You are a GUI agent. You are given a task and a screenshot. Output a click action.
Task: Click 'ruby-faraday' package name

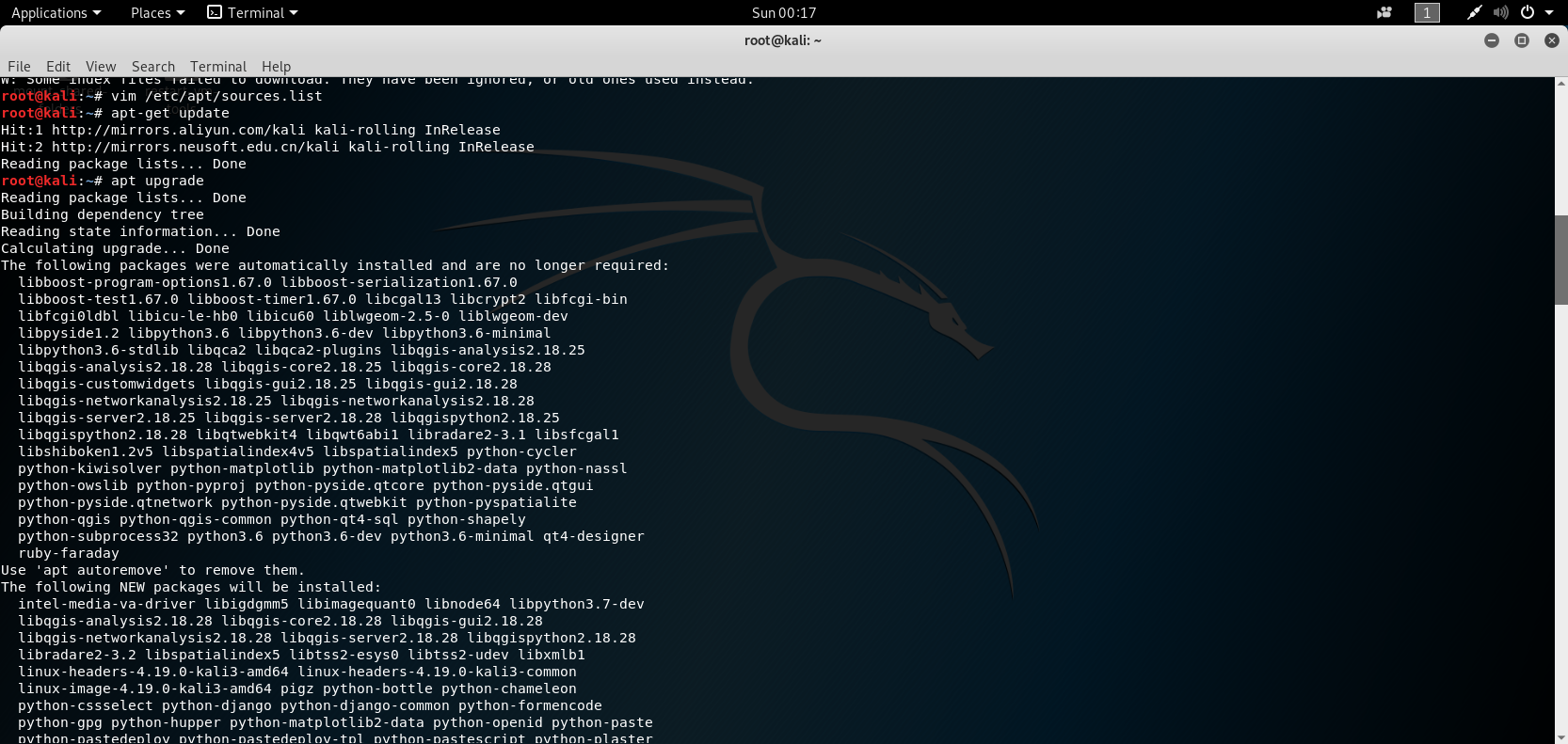point(69,553)
